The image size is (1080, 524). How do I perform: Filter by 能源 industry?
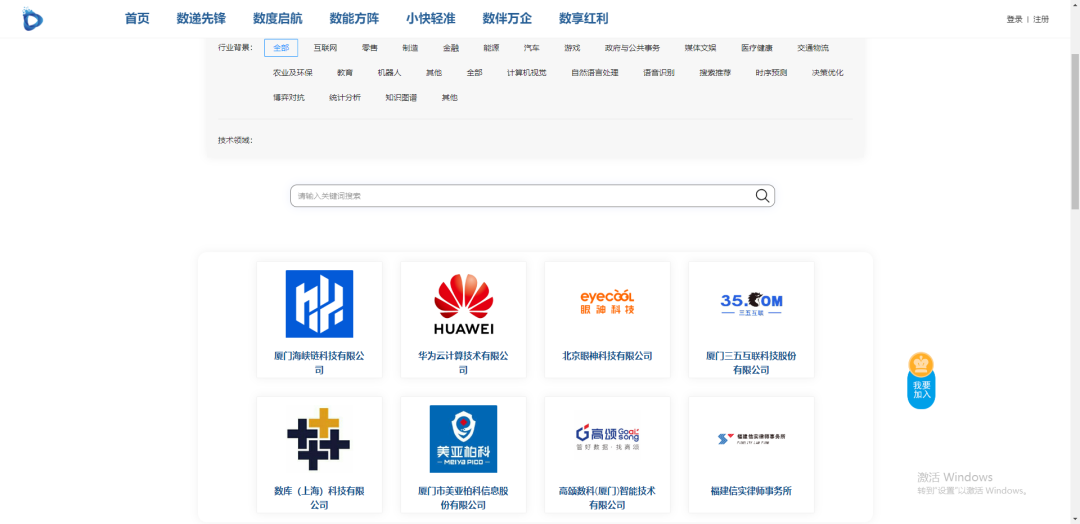coord(491,48)
